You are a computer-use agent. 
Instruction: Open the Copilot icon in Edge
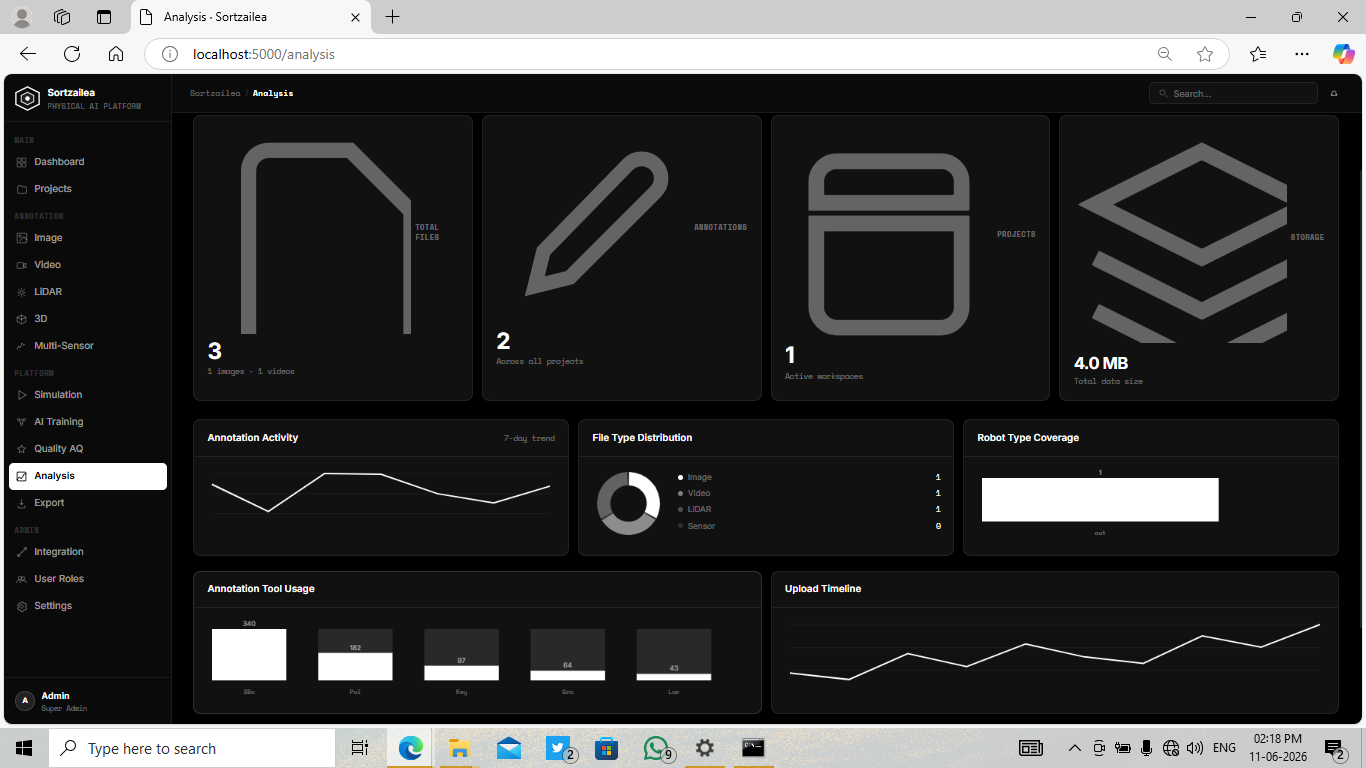point(1343,54)
